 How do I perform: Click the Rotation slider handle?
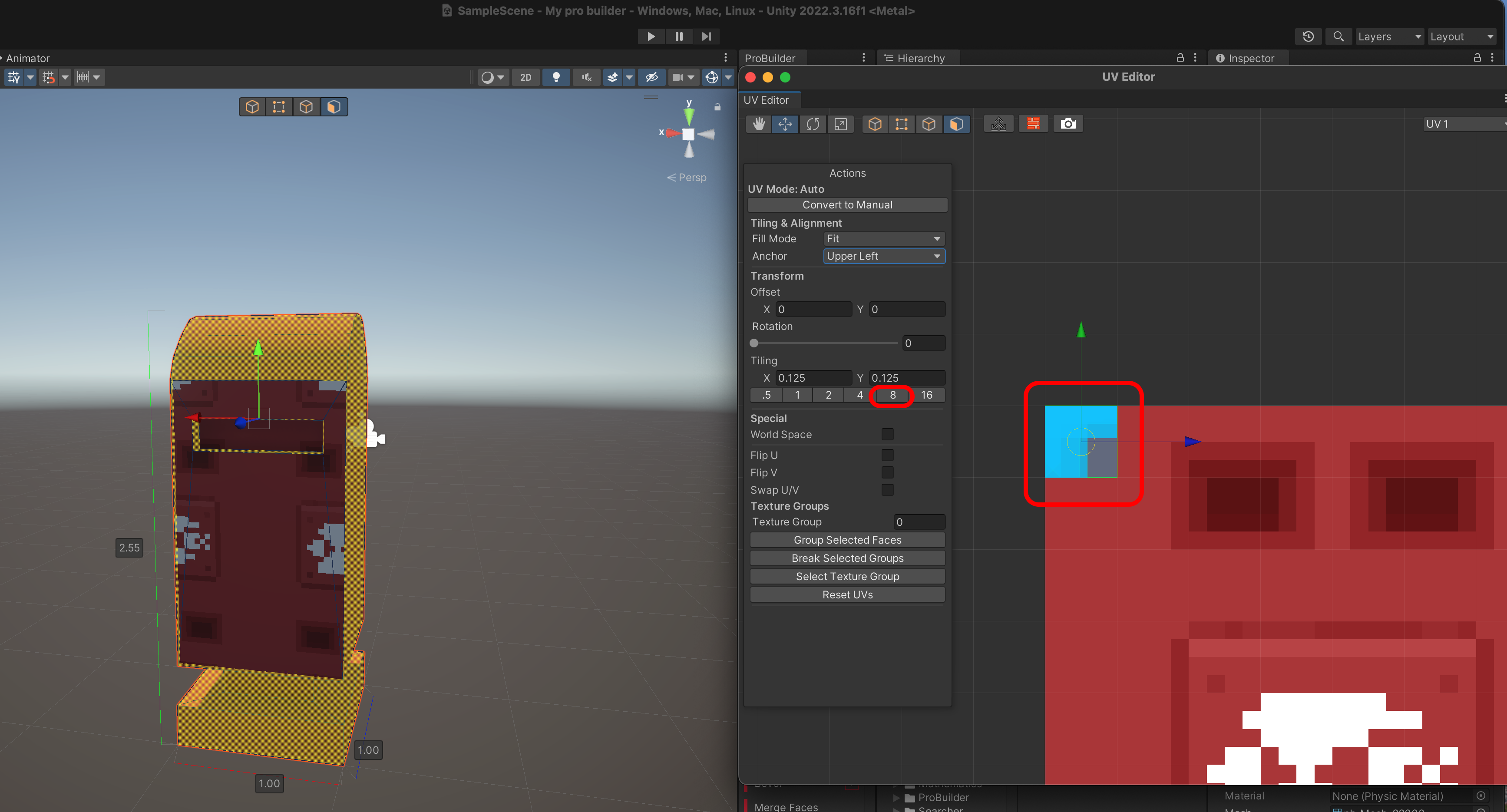pos(754,343)
